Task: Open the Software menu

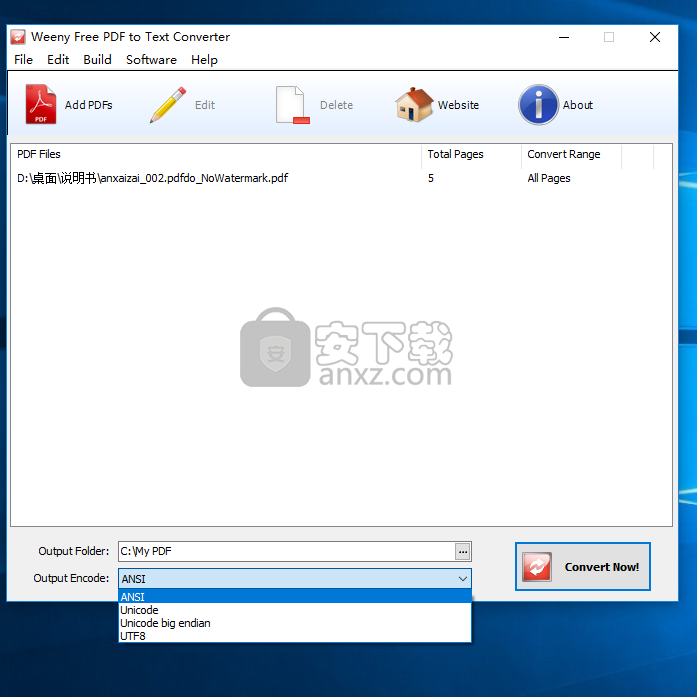Action: (151, 60)
